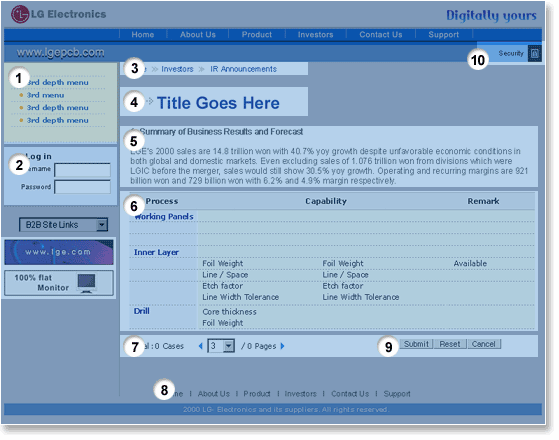Screen dimensions: 559x440
Task: Click the Submit button
Action: pyautogui.click(x=416, y=344)
